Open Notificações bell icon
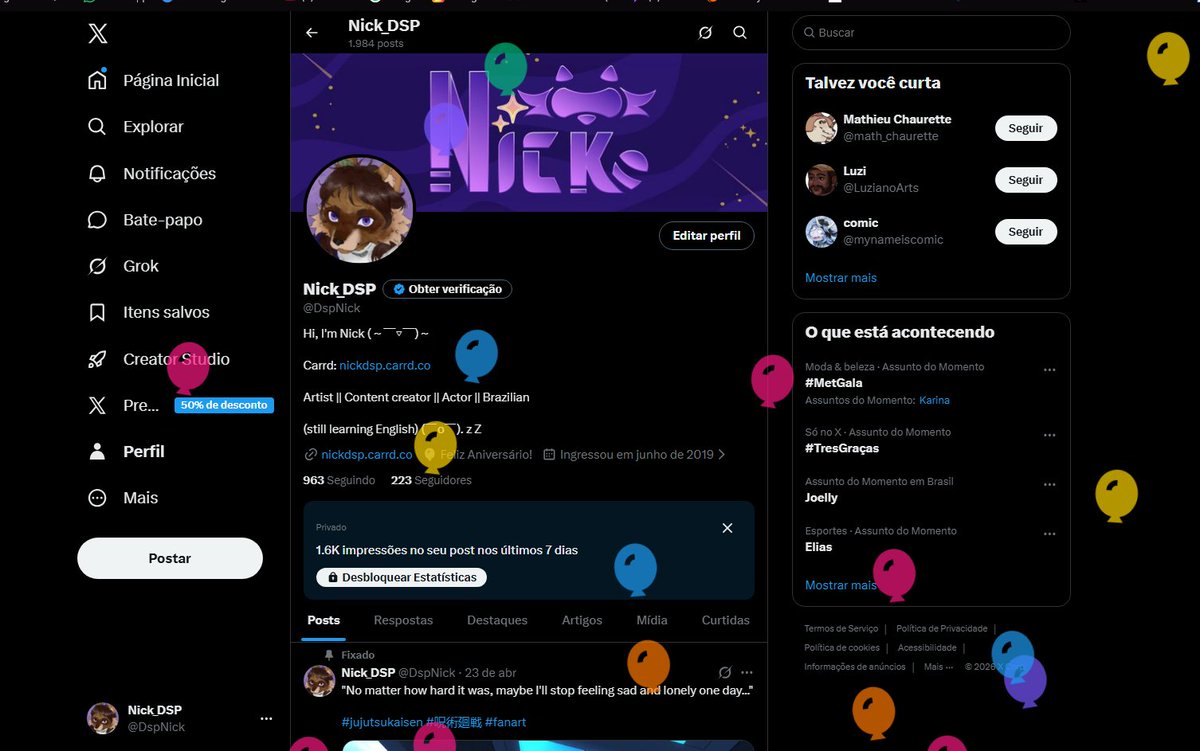The height and width of the screenshot is (751, 1200). (x=97, y=173)
